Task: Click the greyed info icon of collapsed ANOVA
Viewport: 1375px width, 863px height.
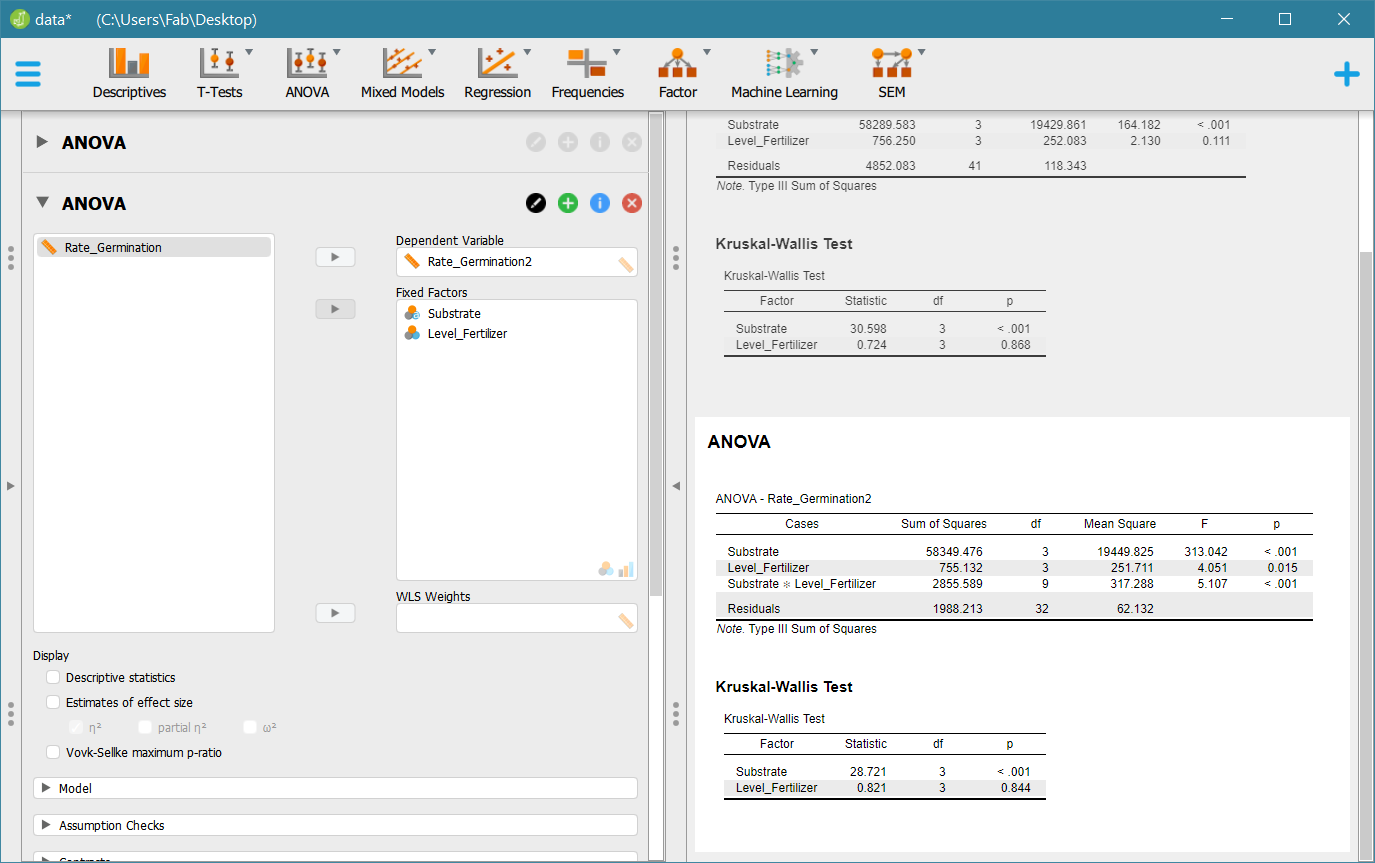Action: 600,142
